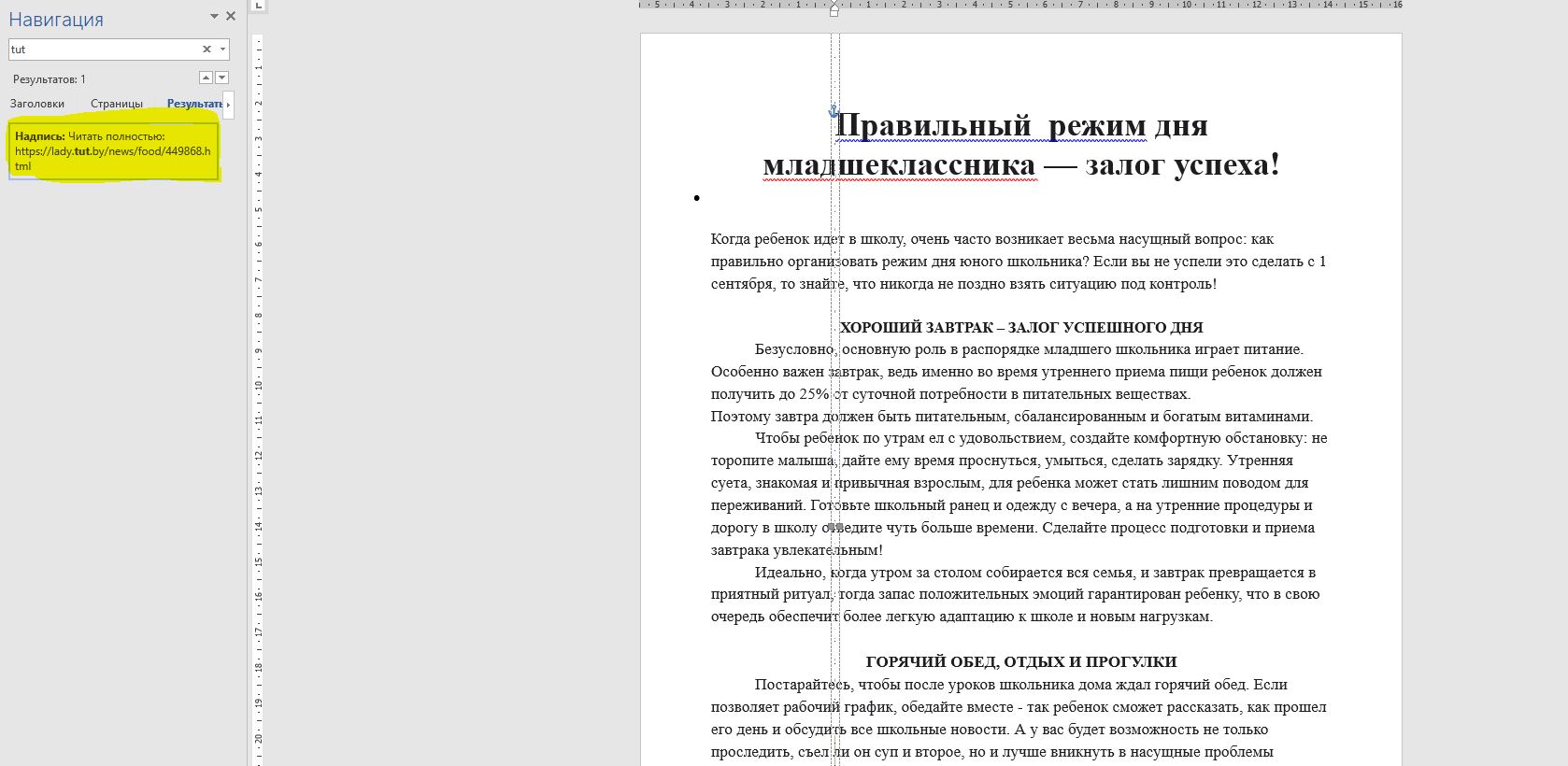1568x766 pixels.
Task: Open the highlighted lady.tut.by search result
Action: click(113, 150)
